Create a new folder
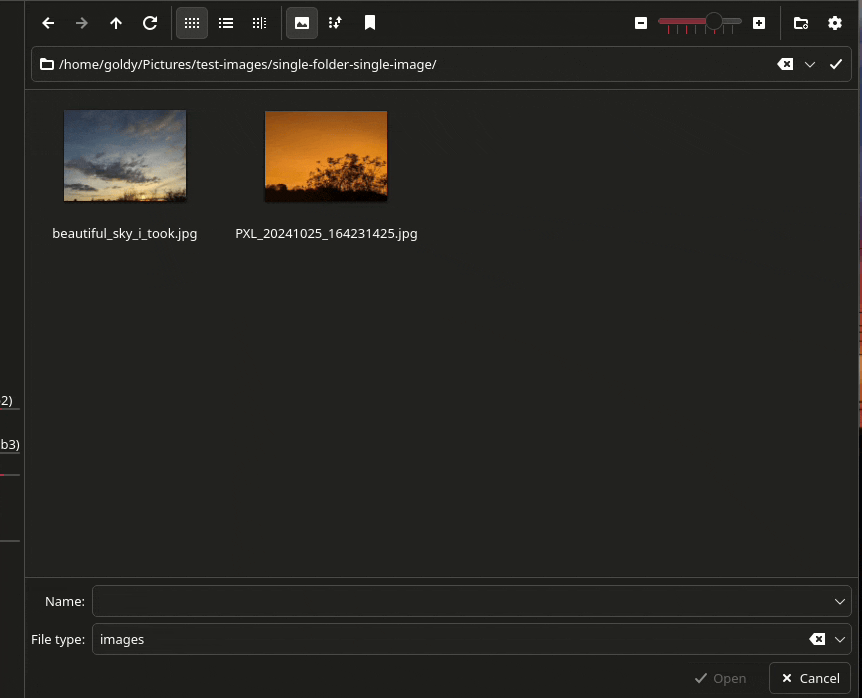The width and height of the screenshot is (862, 698). [801, 23]
